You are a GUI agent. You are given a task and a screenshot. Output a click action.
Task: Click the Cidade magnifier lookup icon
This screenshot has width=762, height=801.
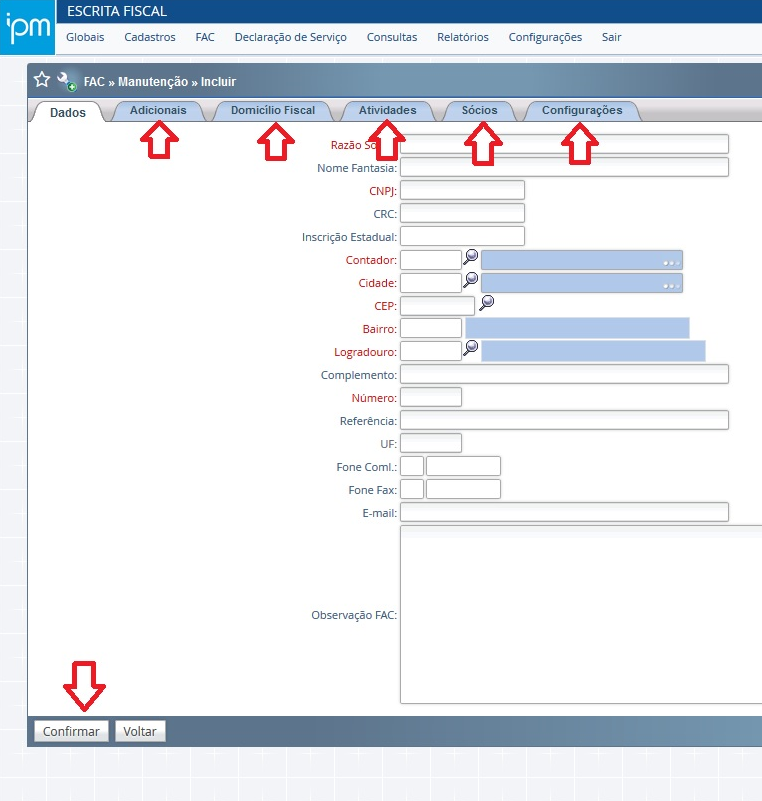(x=470, y=280)
